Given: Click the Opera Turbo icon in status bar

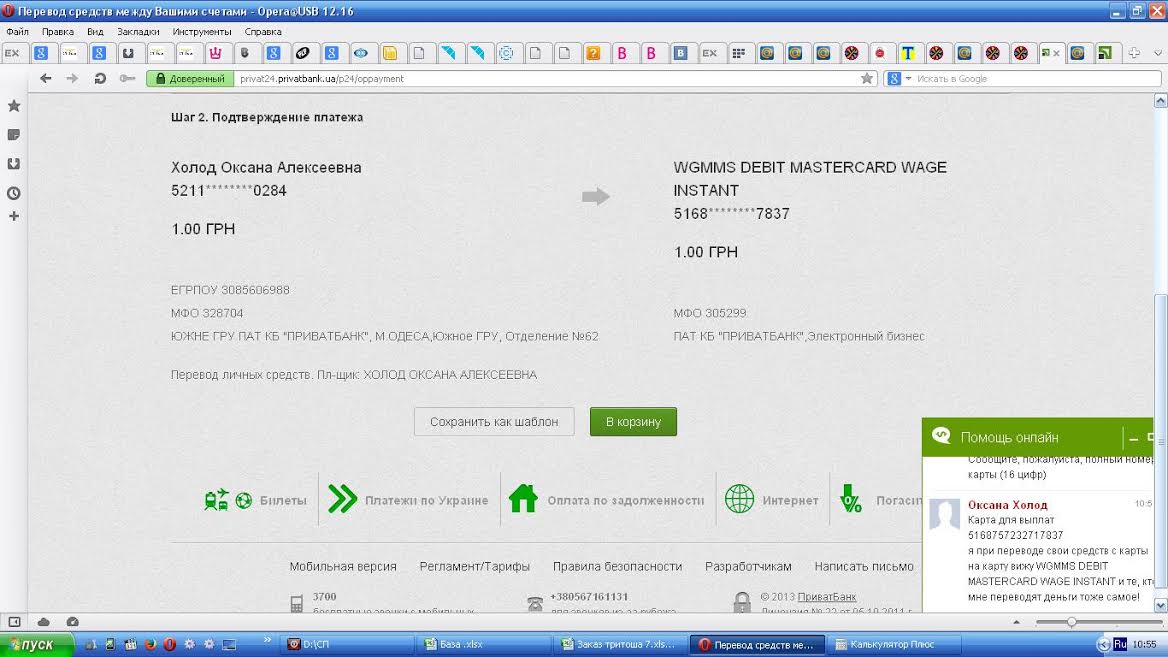Looking at the screenshot, I should [72, 621].
